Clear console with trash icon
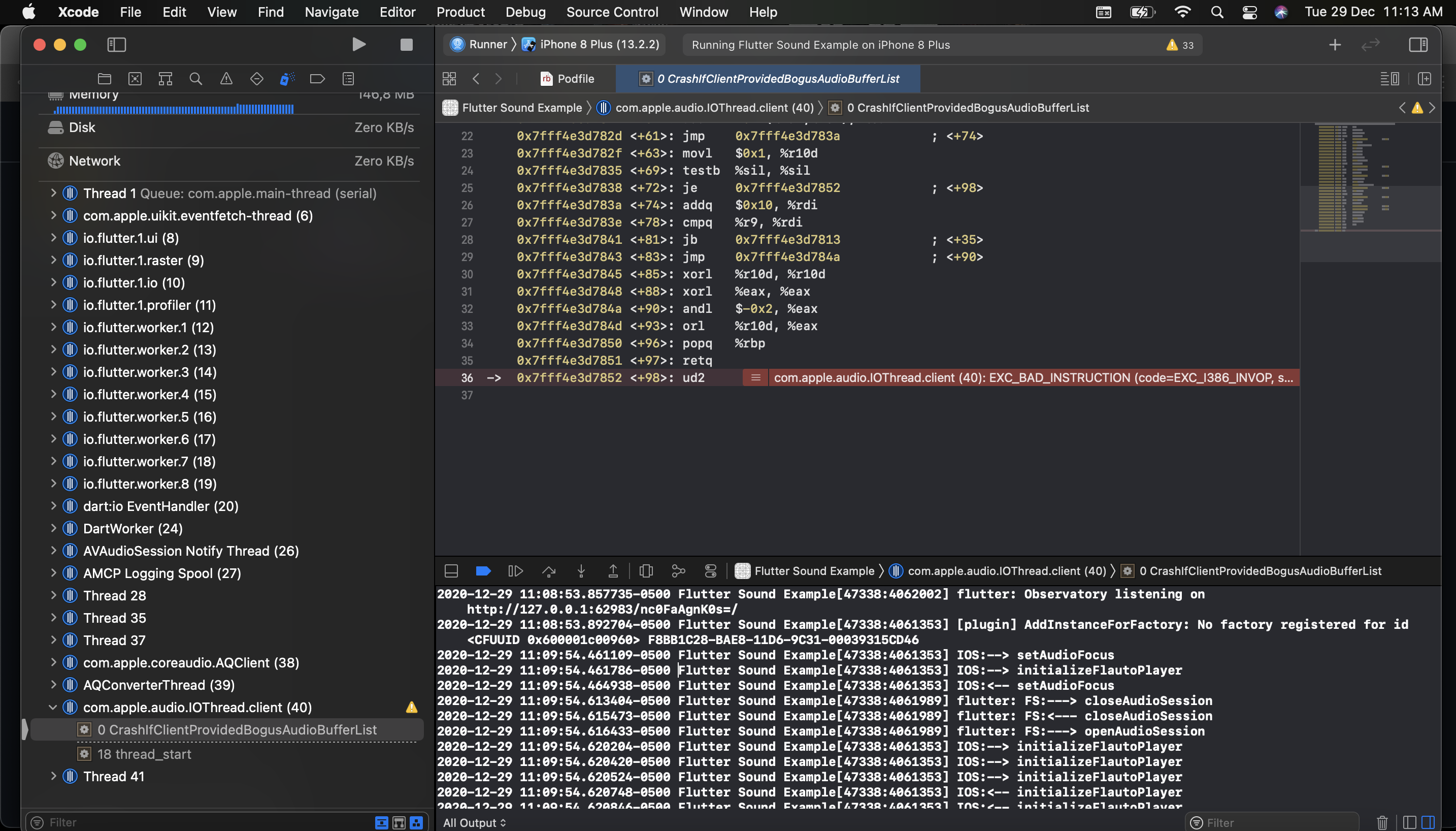Viewport: 1456px width, 831px height. click(1382, 822)
